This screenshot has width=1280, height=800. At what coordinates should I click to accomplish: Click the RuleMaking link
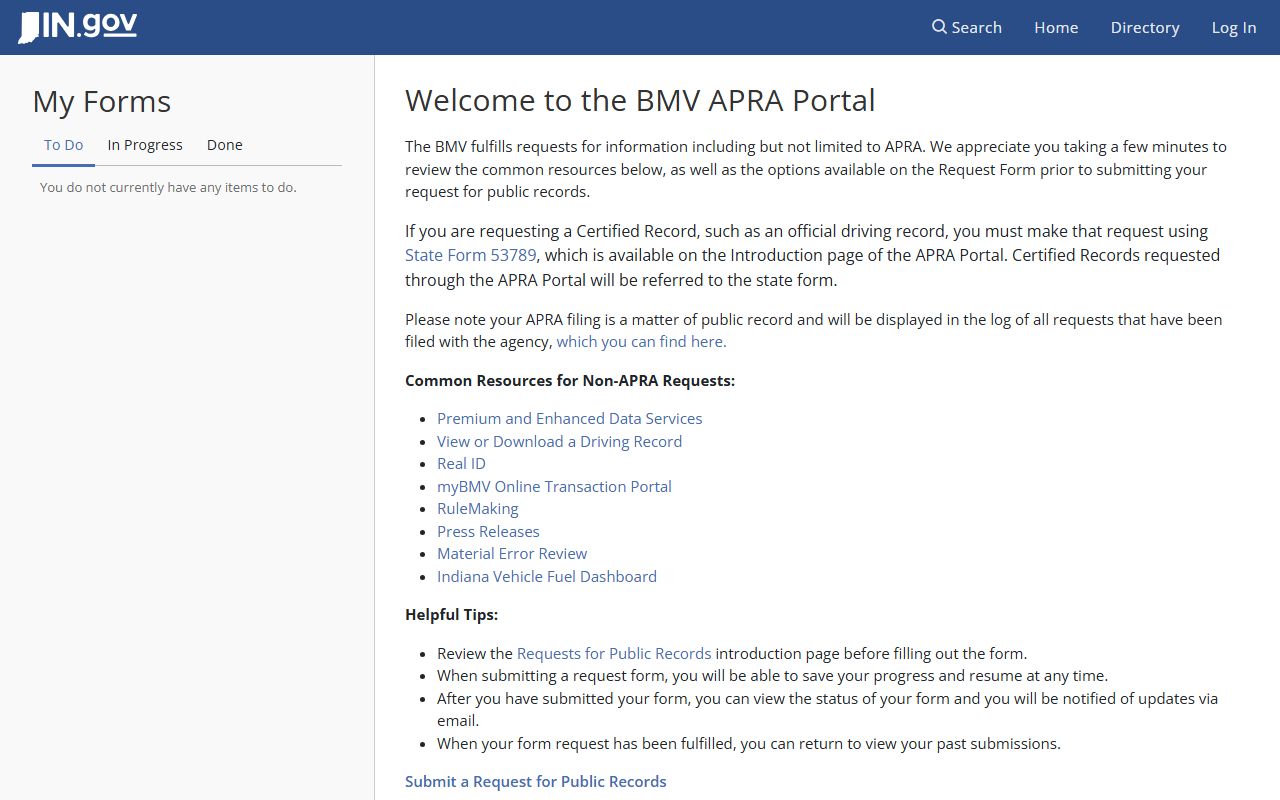pyautogui.click(x=478, y=509)
